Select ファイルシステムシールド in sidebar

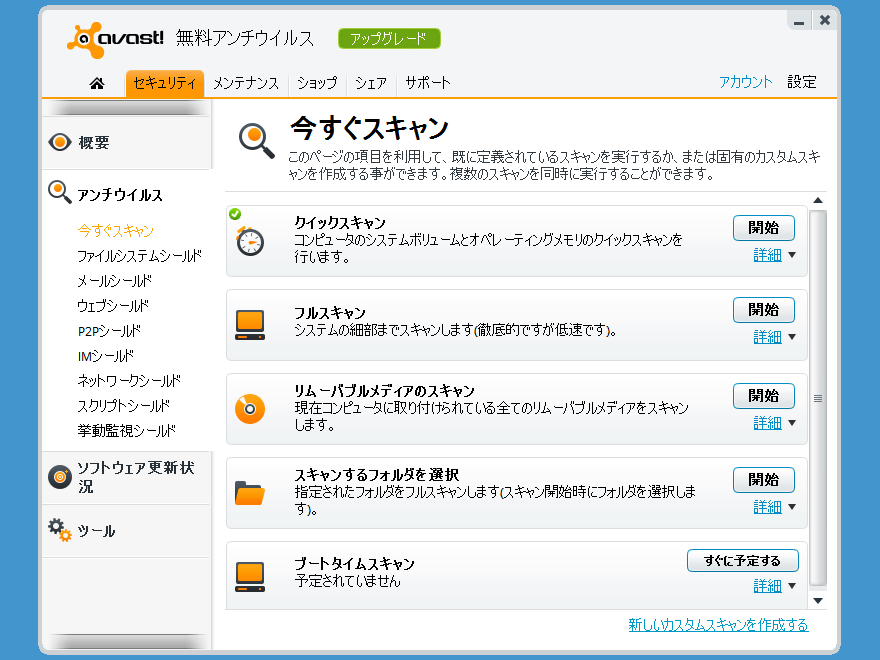click(139, 256)
